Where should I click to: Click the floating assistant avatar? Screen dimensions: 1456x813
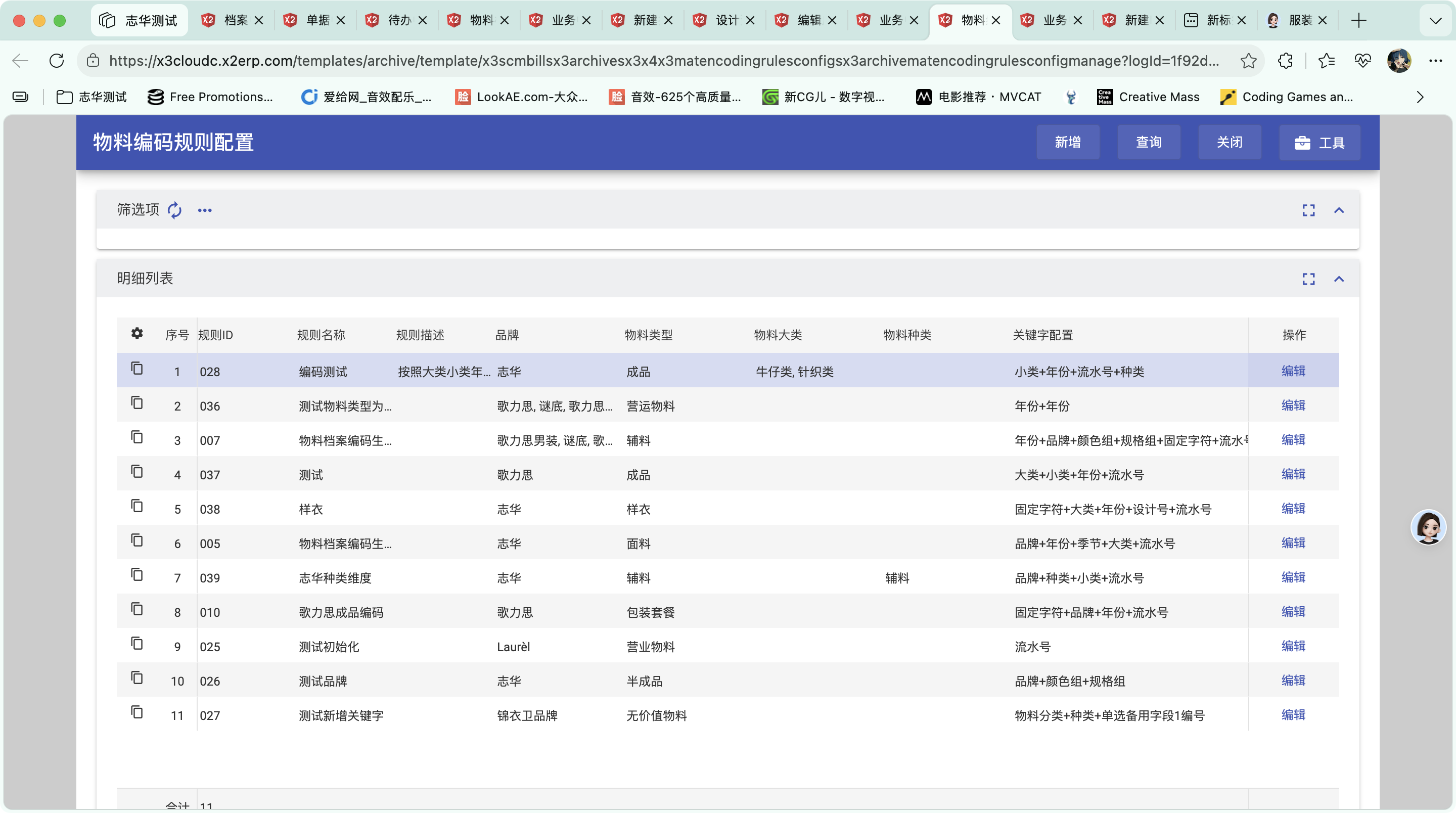click(1428, 527)
